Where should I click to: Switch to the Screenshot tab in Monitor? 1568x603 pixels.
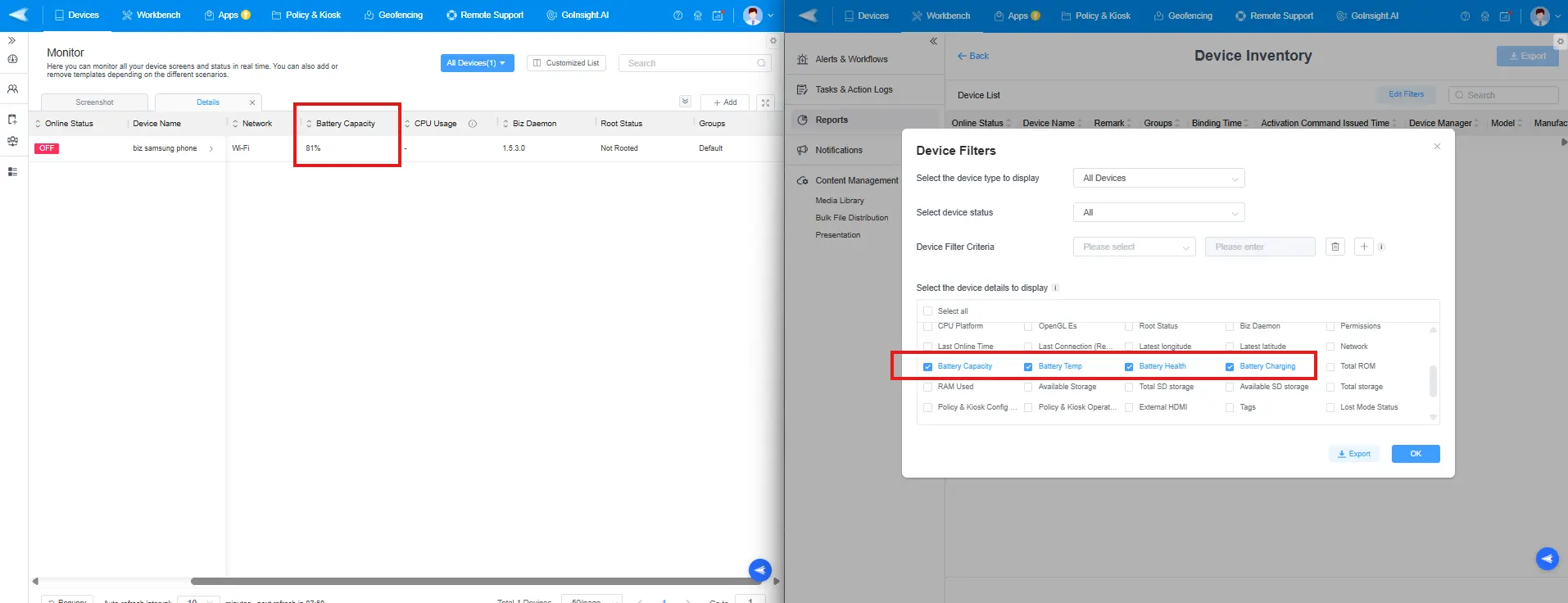(x=94, y=102)
